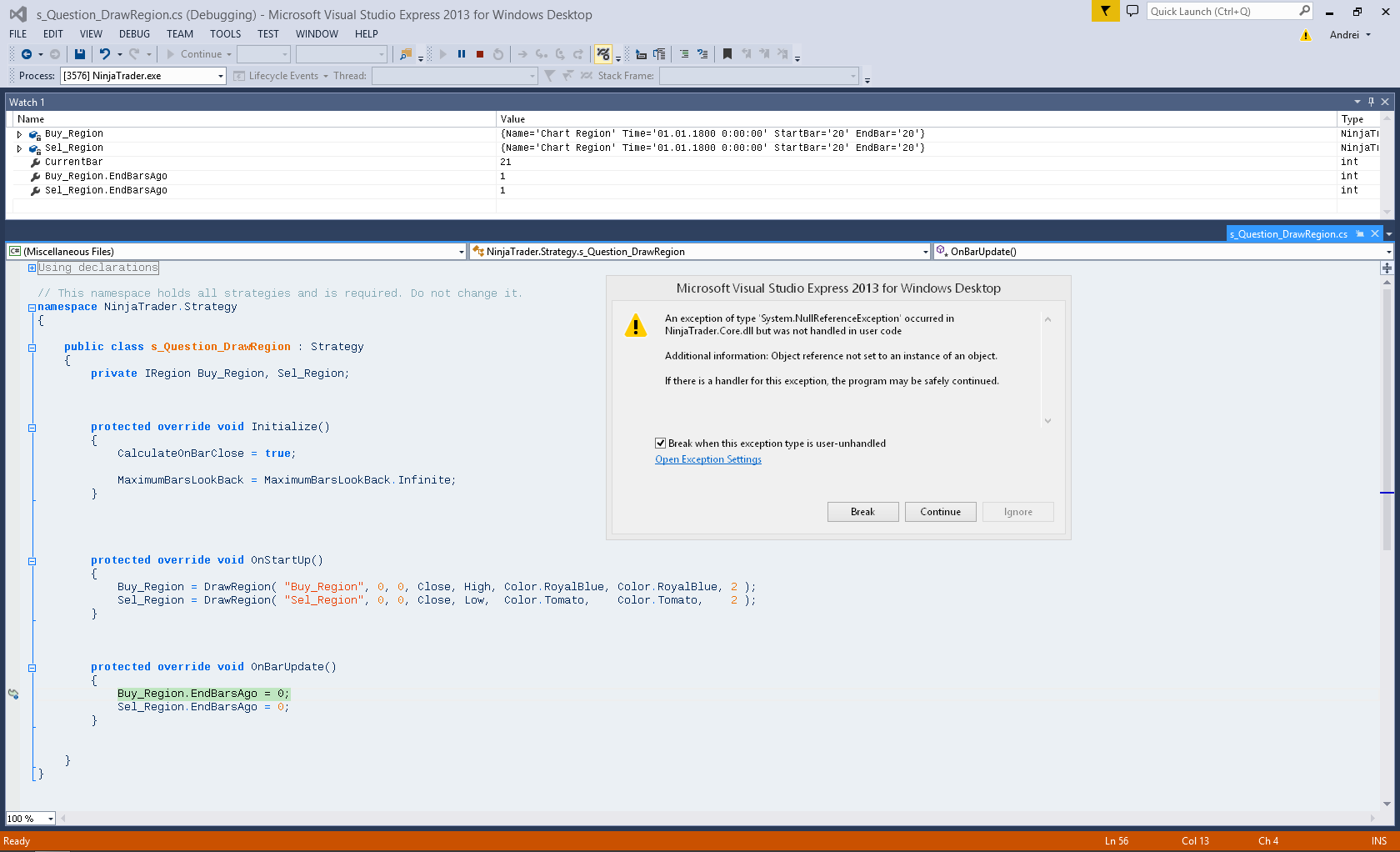Image resolution: width=1400 pixels, height=852 pixels.
Task: Open the TEAM menu
Action: coord(180,34)
